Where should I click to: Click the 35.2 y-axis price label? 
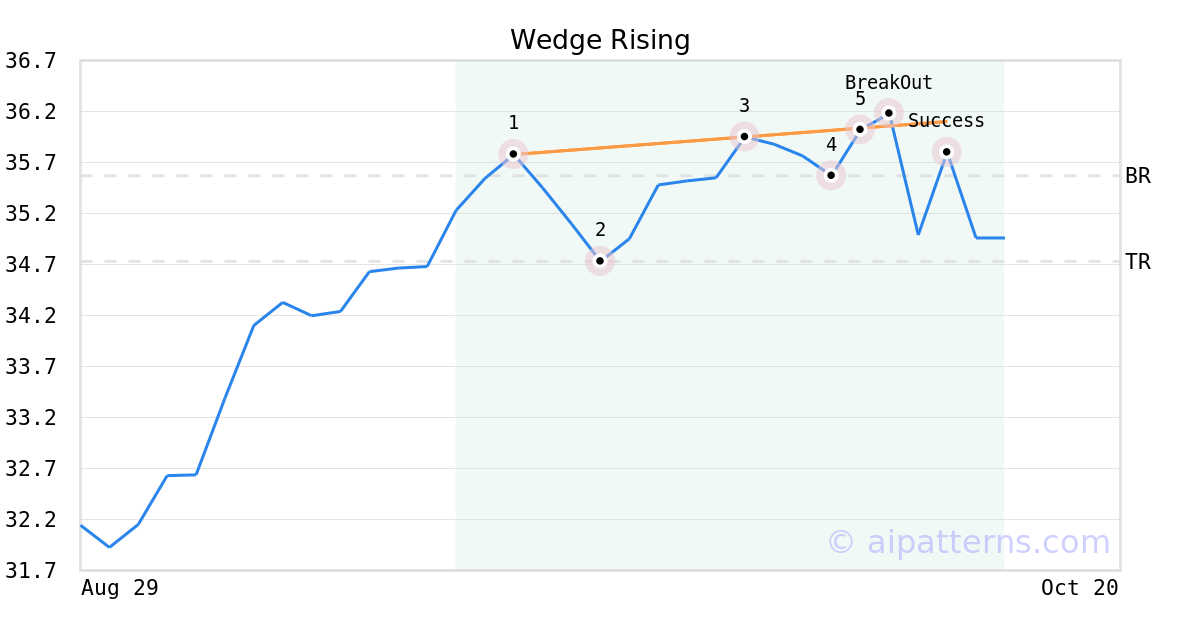click(x=31, y=214)
